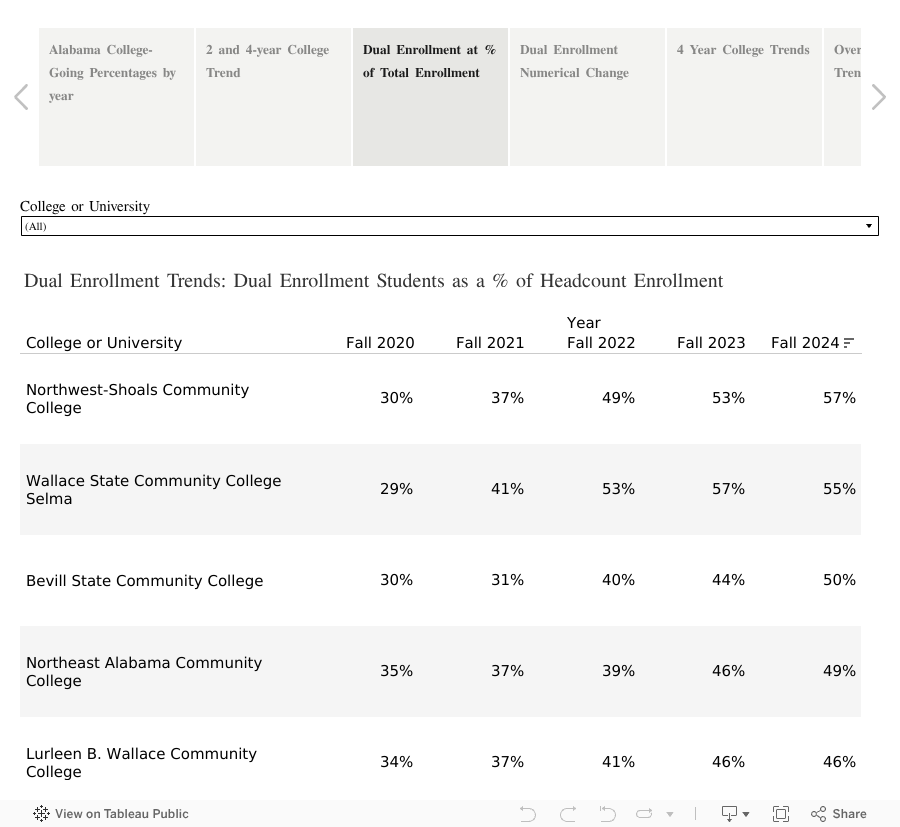Toggle descending sort on the Year header

584,323
